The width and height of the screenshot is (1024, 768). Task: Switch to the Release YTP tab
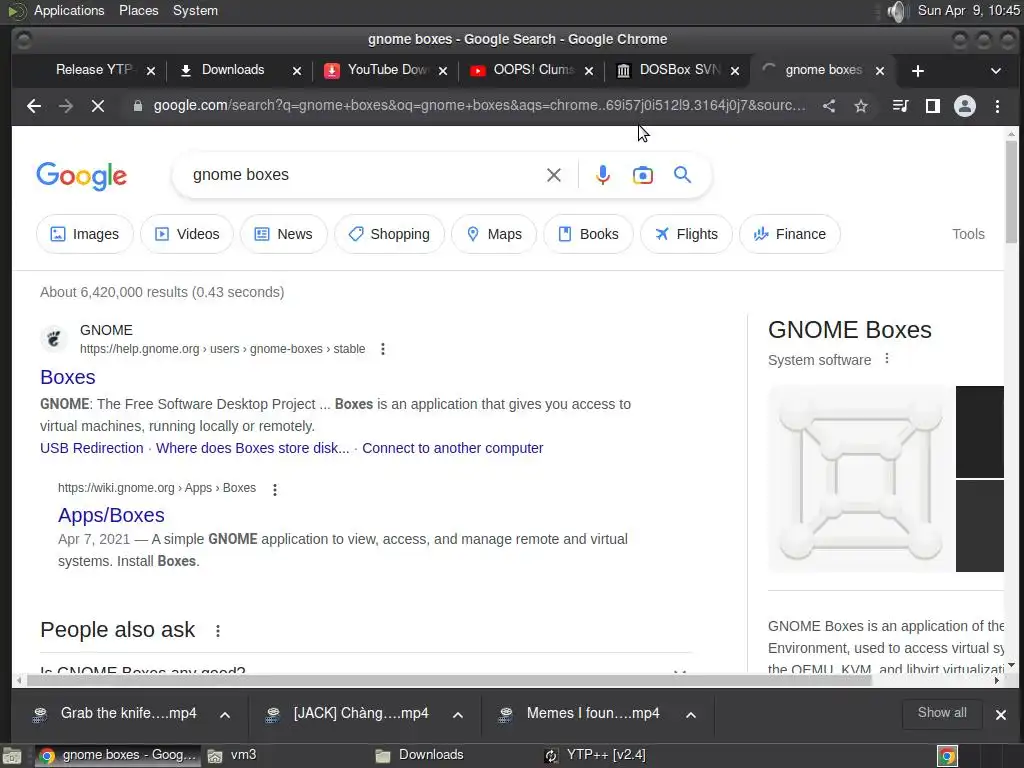(x=94, y=70)
